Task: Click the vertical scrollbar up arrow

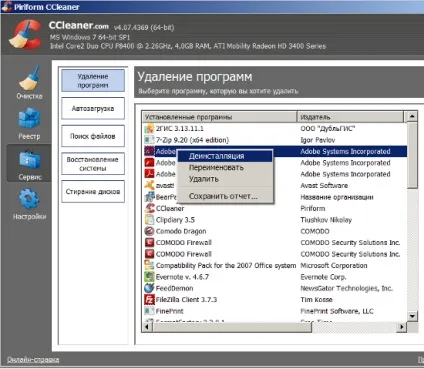Action: click(x=412, y=117)
